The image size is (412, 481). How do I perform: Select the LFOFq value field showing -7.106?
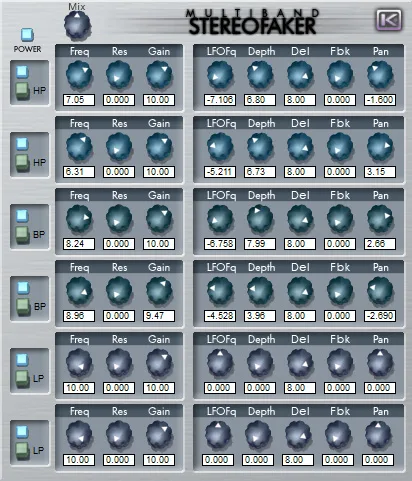pyautogui.click(x=220, y=100)
